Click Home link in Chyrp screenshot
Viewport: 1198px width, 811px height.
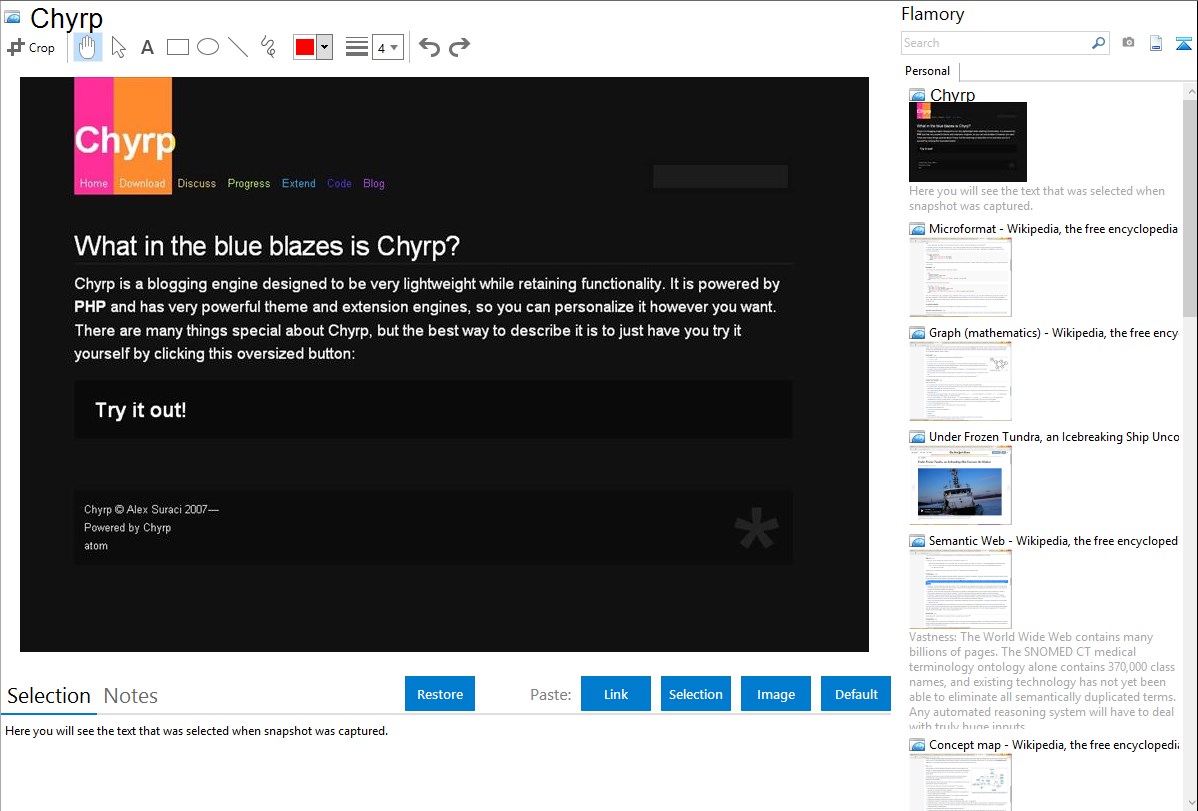coord(93,183)
